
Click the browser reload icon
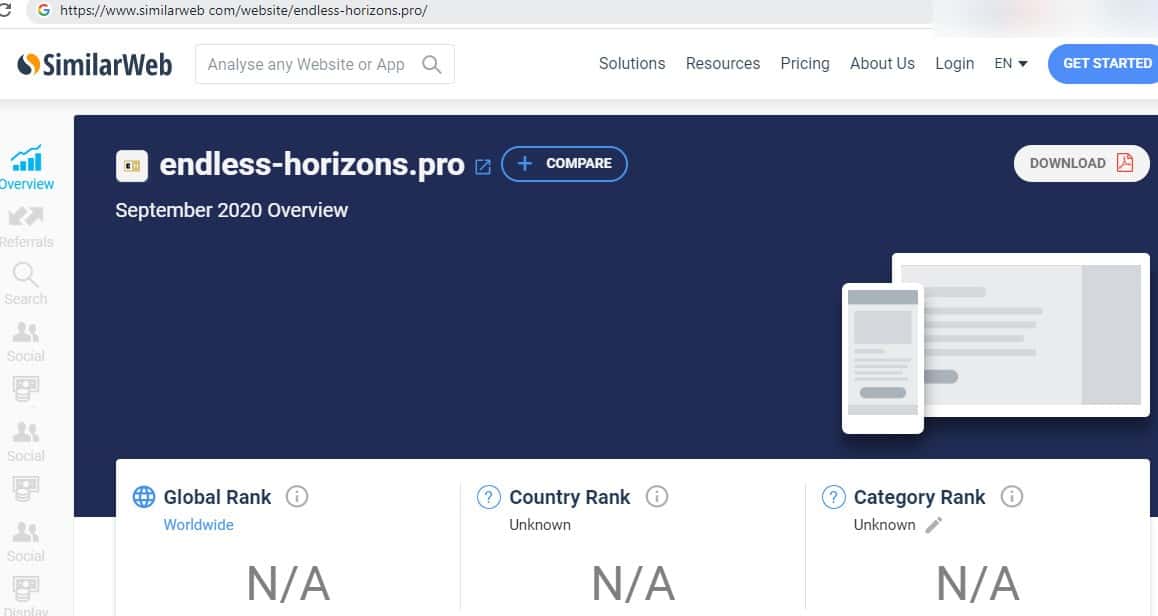[x=6, y=10]
